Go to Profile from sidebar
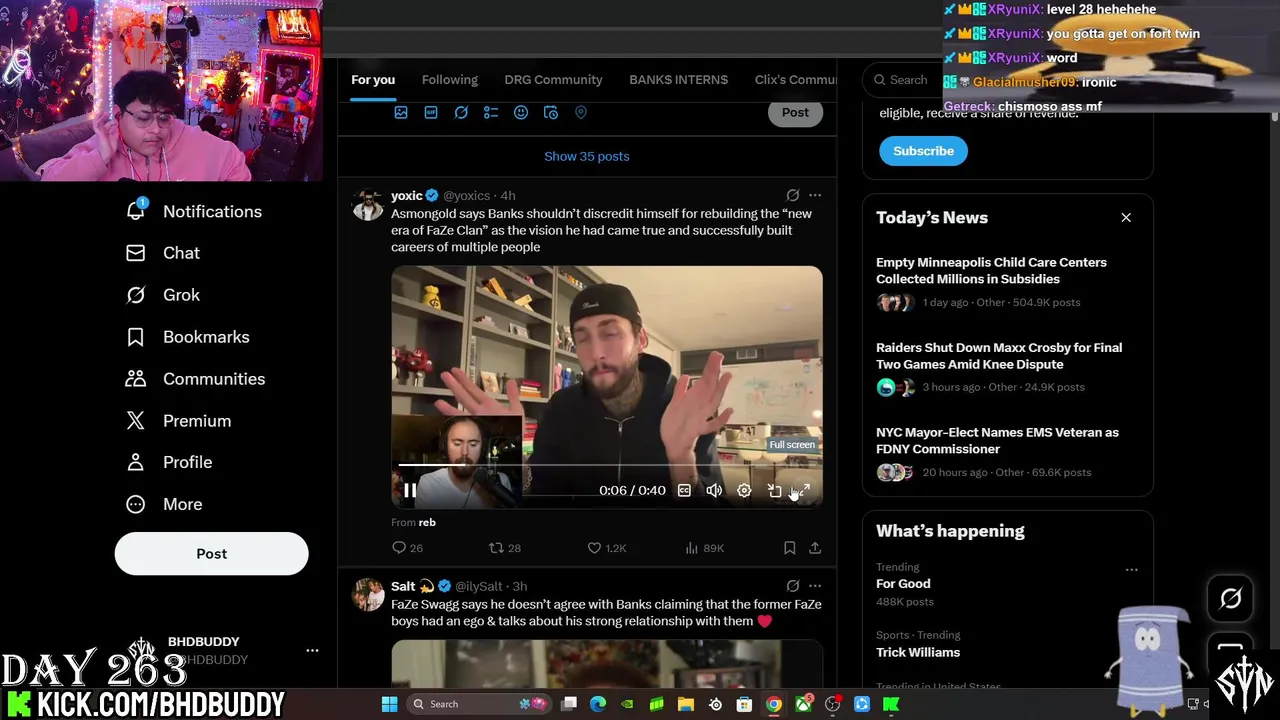1280x720 pixels. tap(168, 462)
